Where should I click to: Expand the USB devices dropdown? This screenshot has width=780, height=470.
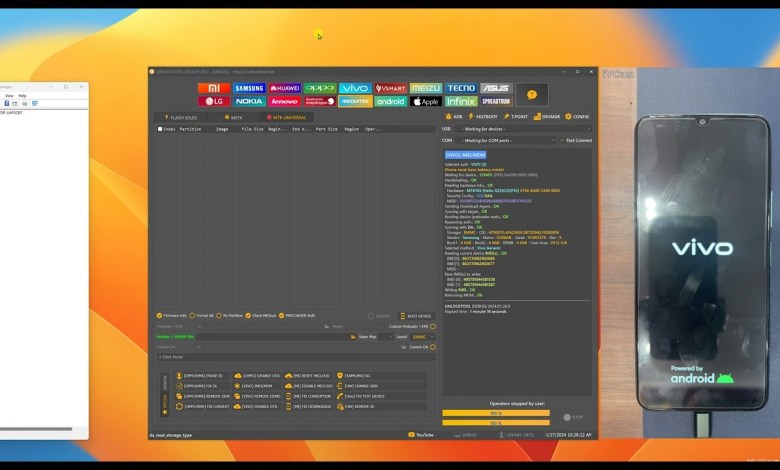click(524, 129)
